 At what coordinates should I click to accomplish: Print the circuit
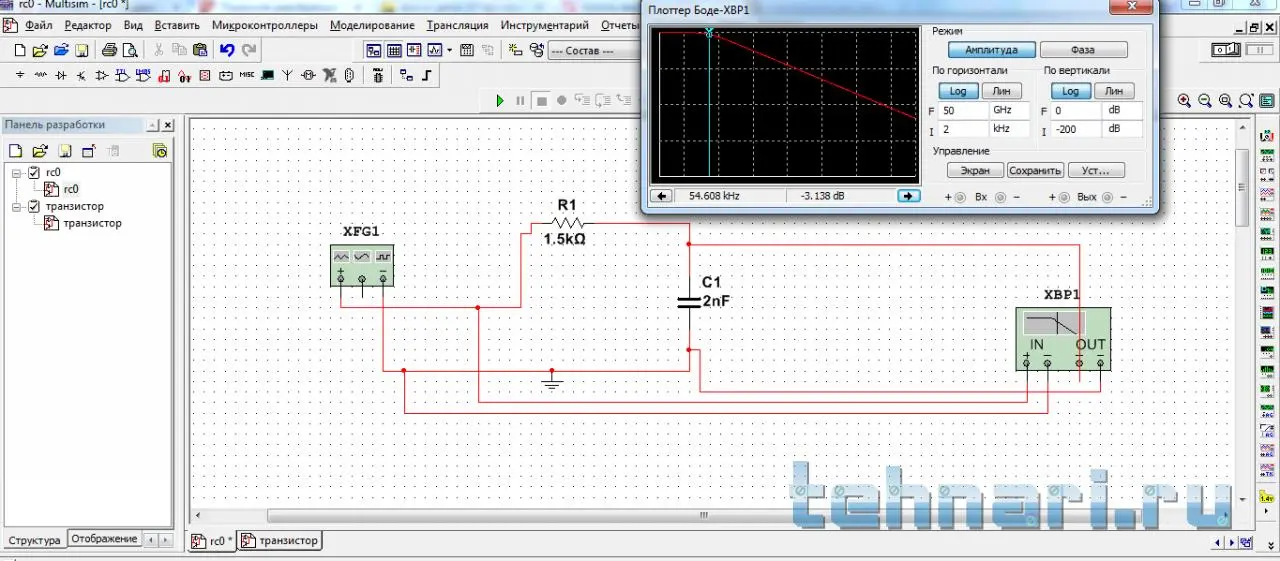[x=110, y=50]
